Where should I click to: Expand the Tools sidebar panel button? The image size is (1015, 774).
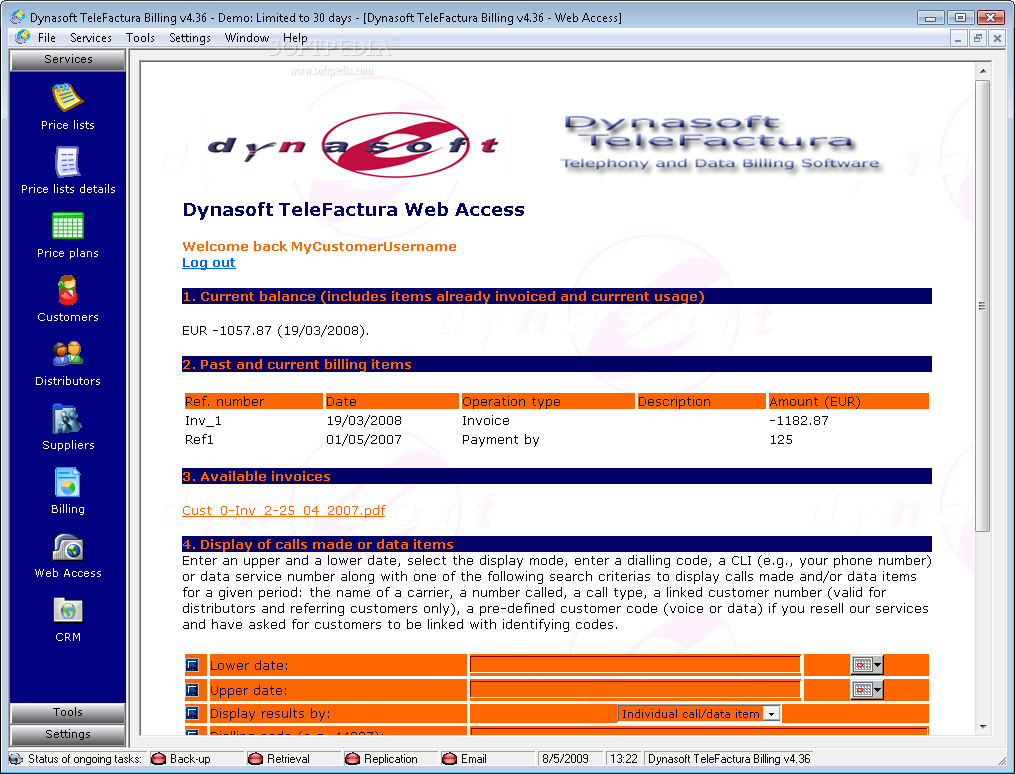tap(67, 712)
